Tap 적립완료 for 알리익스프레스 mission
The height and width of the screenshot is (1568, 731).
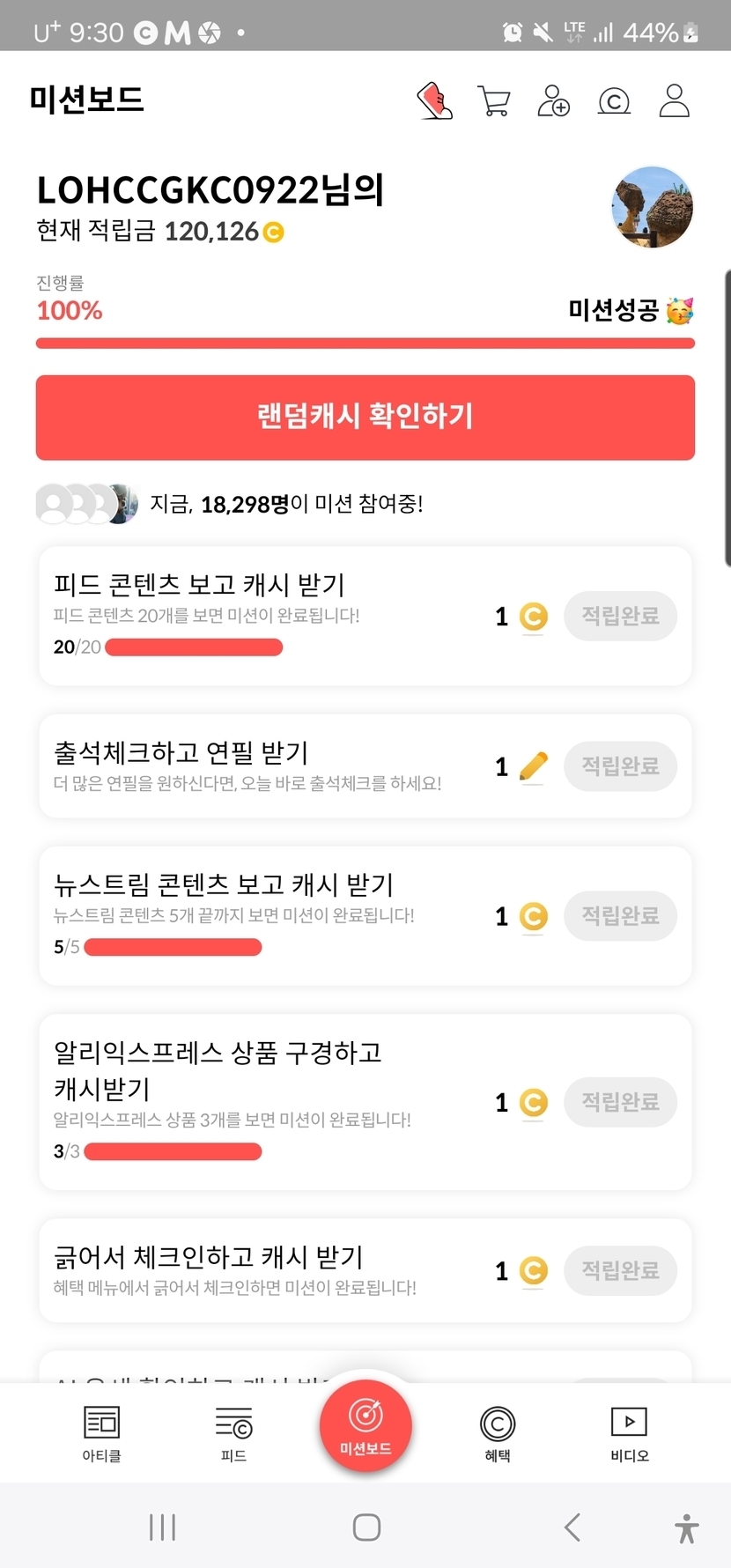pos(620,1102)
